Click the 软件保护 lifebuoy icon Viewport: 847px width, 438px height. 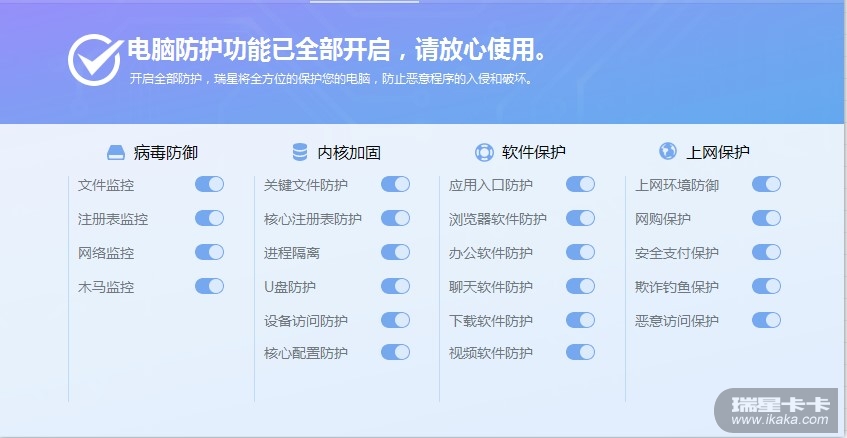pyautogui.click(x=484, y=153)
